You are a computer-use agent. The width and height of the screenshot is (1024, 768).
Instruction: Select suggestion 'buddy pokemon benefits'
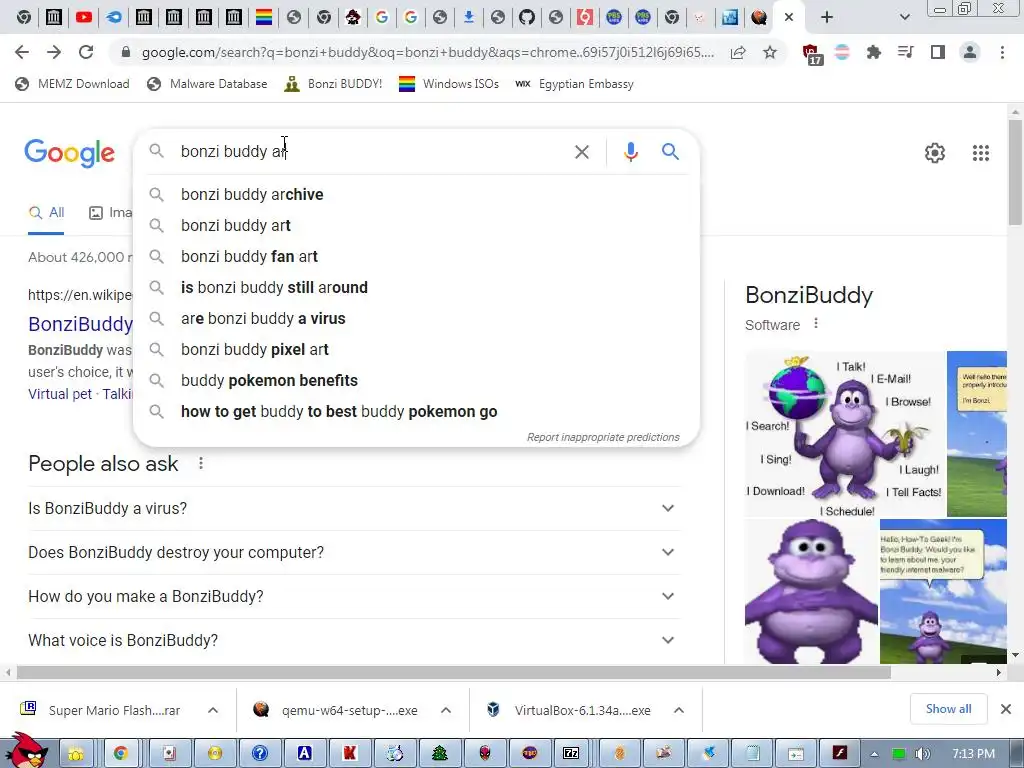pos(416,381)
